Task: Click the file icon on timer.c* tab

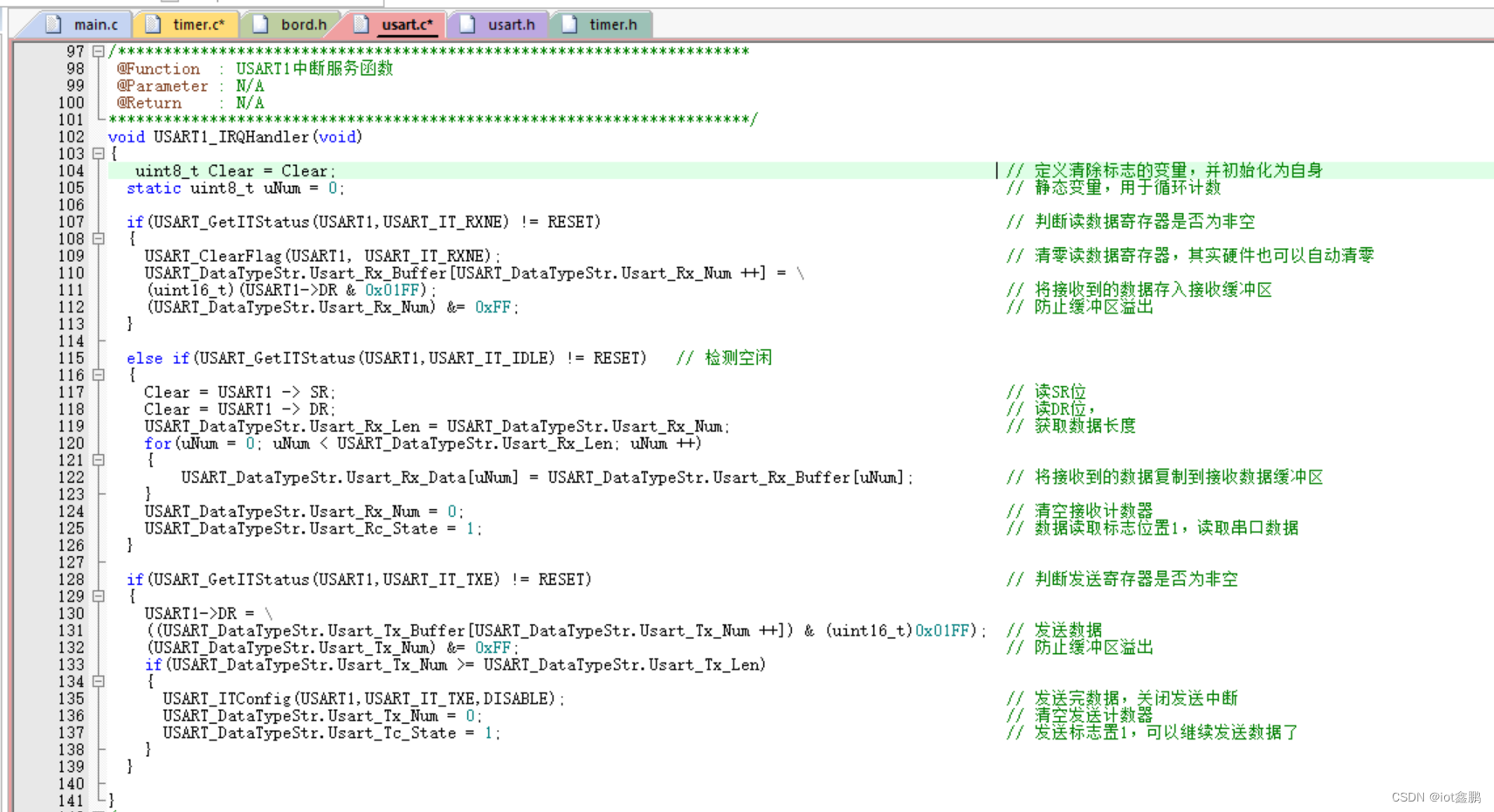Action: pyautogui.click(x=153, y=24)
